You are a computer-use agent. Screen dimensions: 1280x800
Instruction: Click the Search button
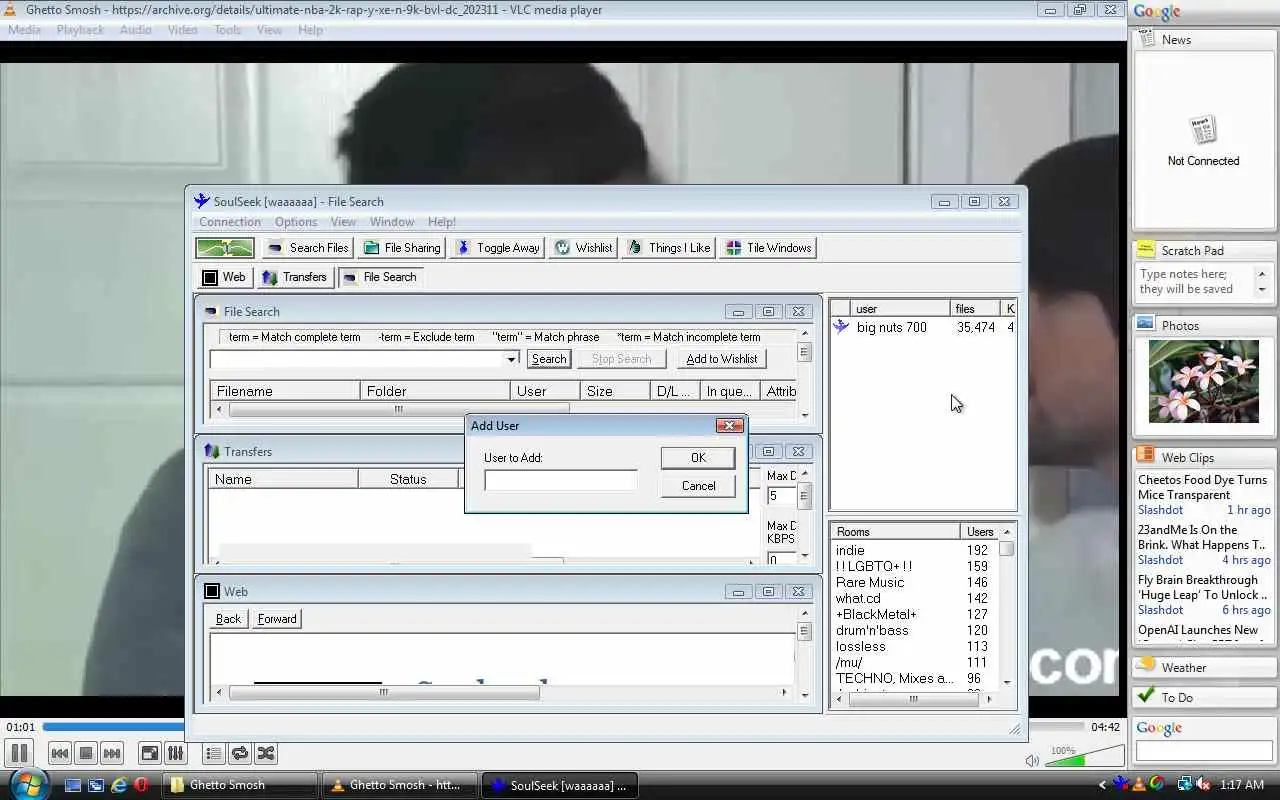pyautogui.click(x=549, y=359)
